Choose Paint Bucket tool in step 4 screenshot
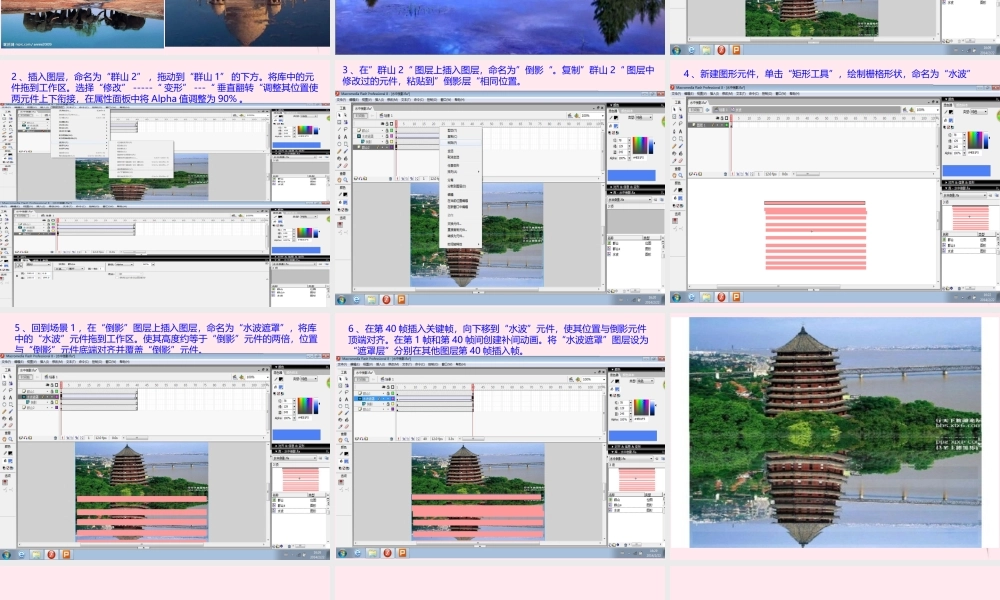 [681, 154]
